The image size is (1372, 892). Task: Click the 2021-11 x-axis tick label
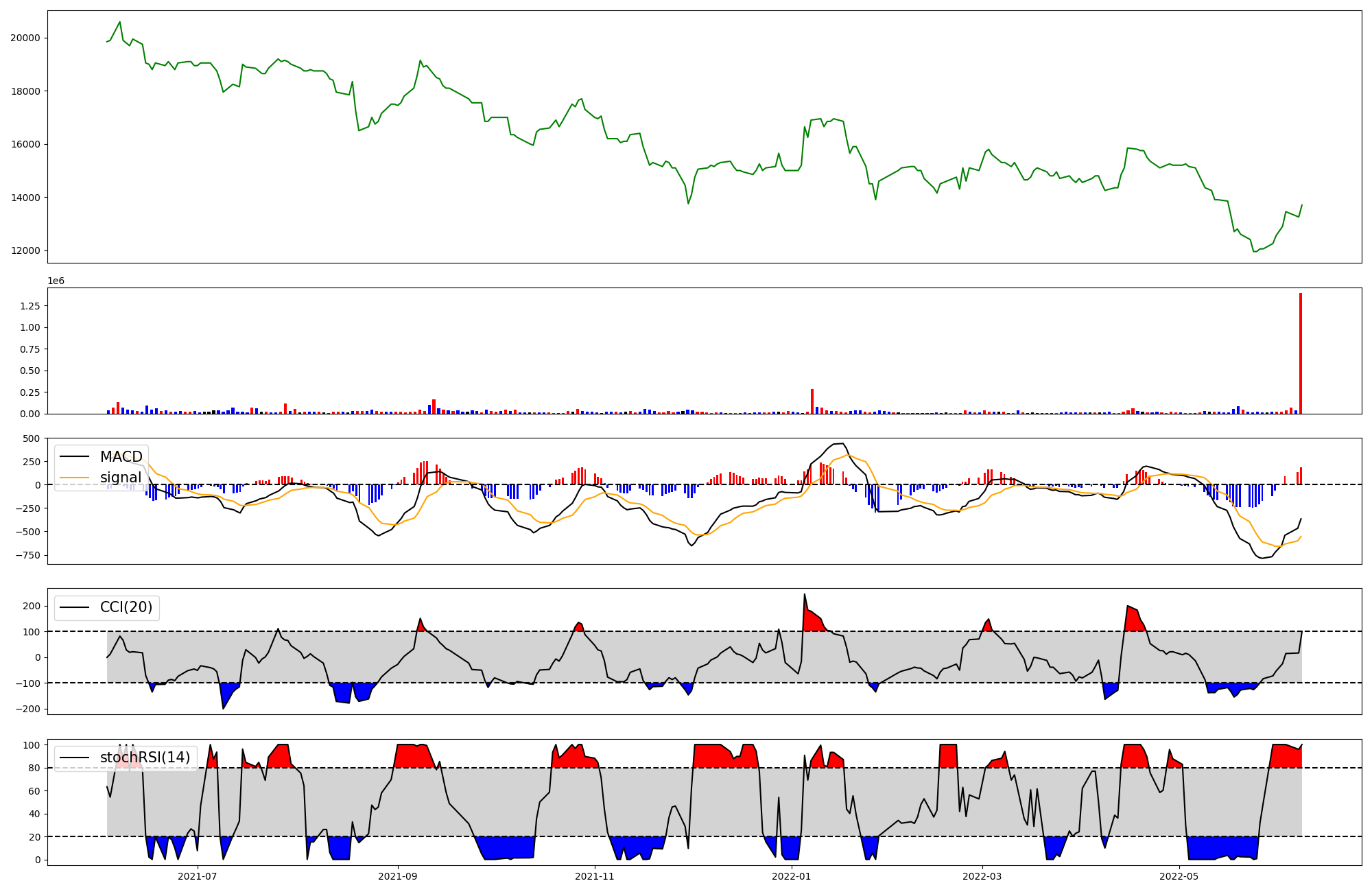[594, 876]
